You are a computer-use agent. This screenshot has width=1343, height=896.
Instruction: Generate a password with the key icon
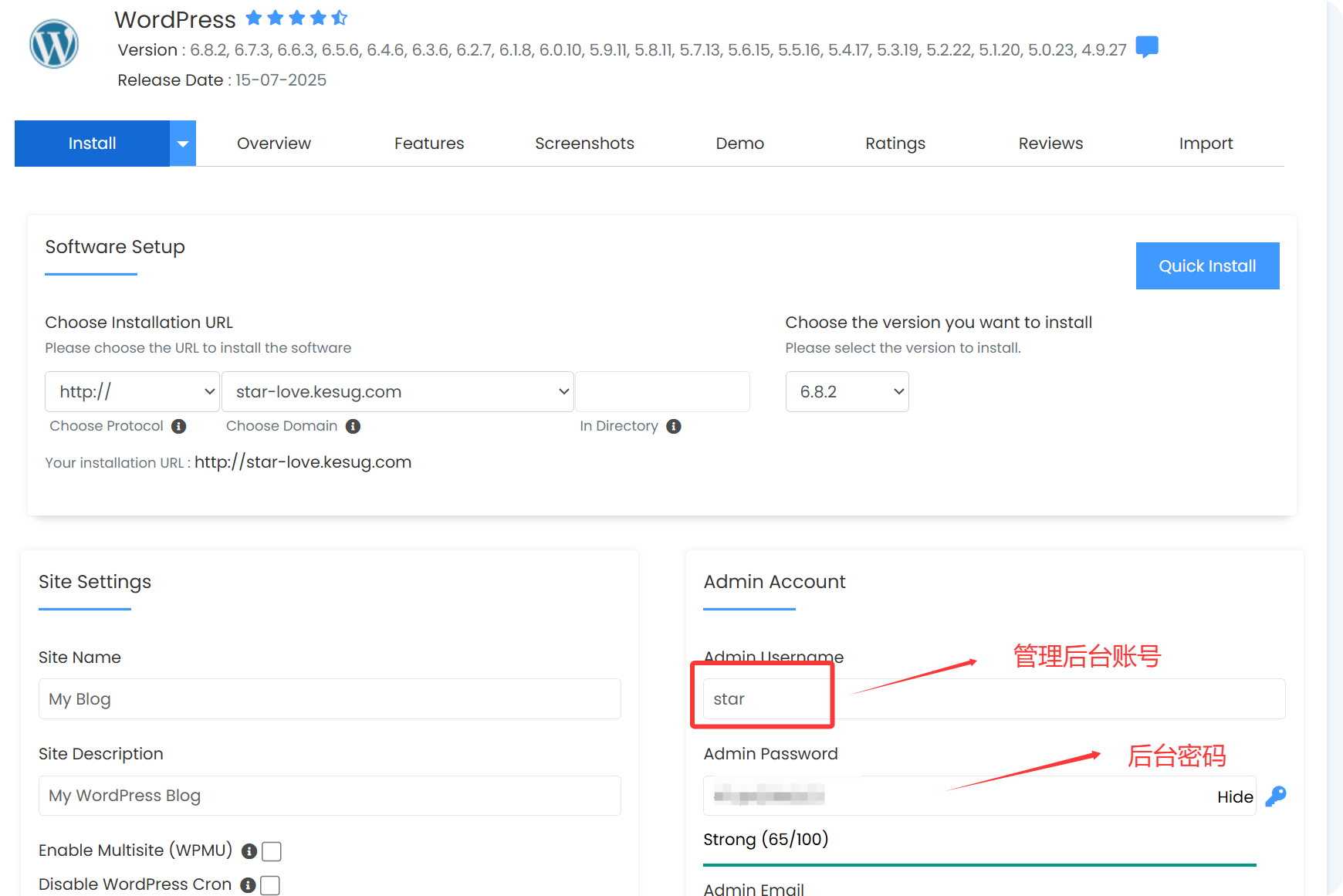pyautogui.click(x=1276, y=796)
